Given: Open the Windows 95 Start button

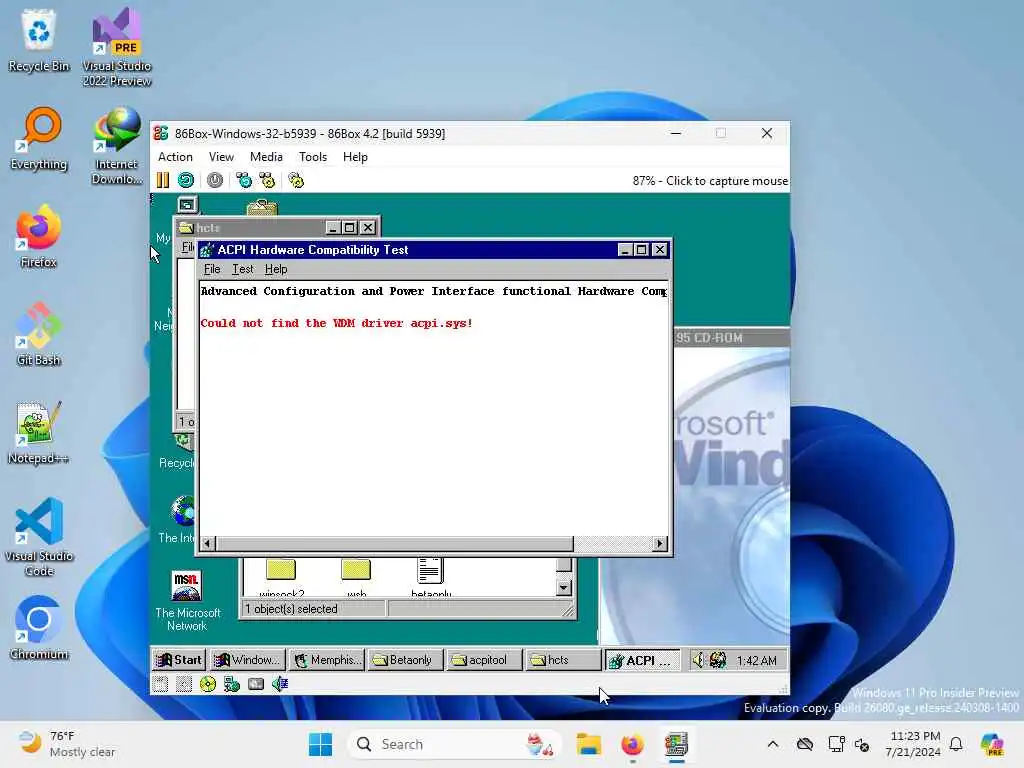Looking at the screenshot, I should [x=179, y=660].
